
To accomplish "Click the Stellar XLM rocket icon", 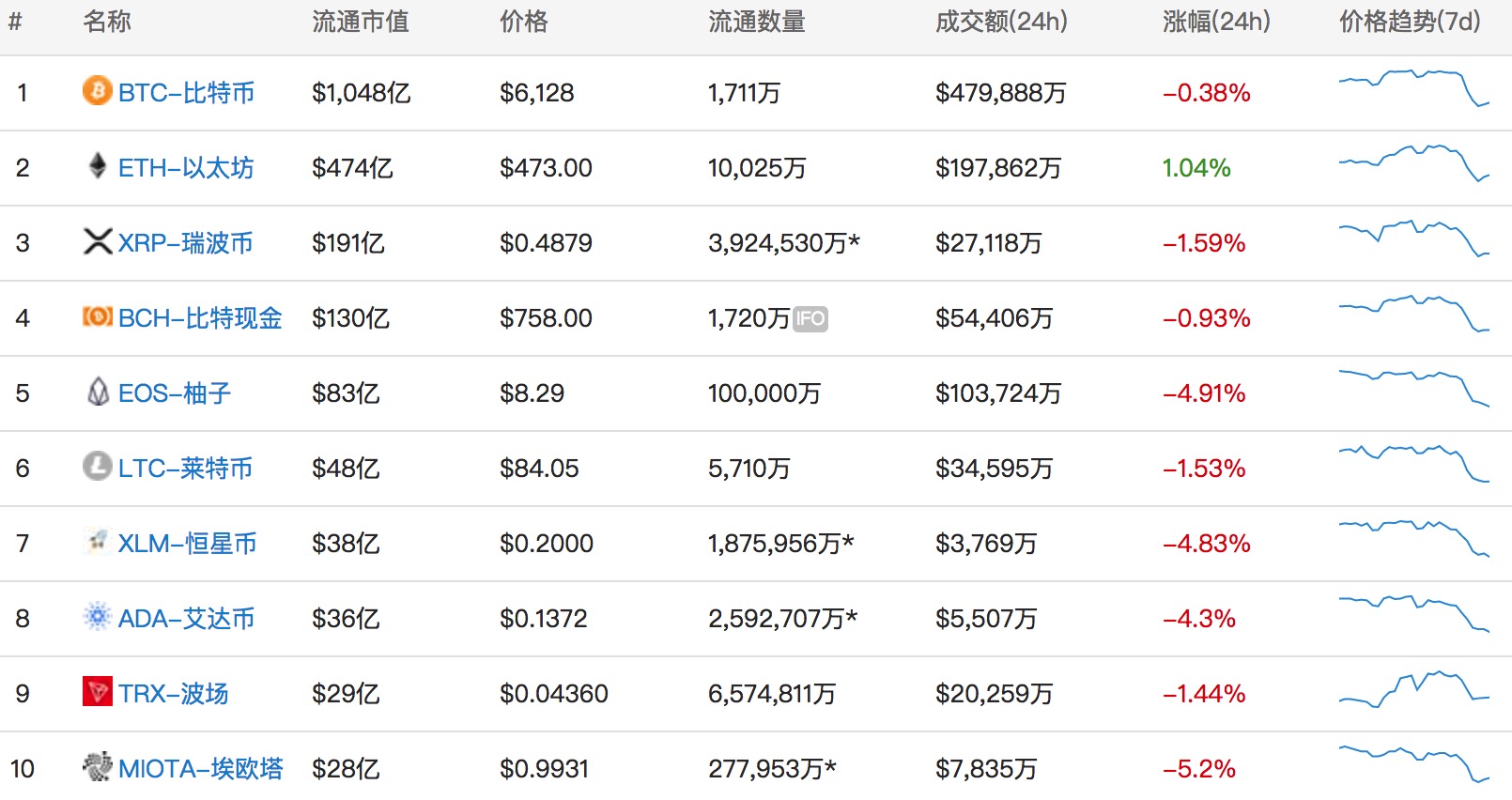I will click(x=97, y=541).
